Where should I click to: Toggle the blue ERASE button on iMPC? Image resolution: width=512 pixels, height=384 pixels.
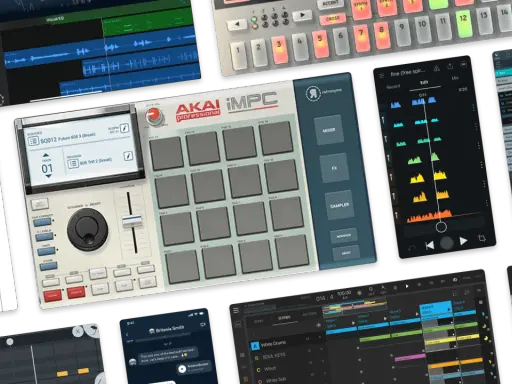click(x=49, y=266)
